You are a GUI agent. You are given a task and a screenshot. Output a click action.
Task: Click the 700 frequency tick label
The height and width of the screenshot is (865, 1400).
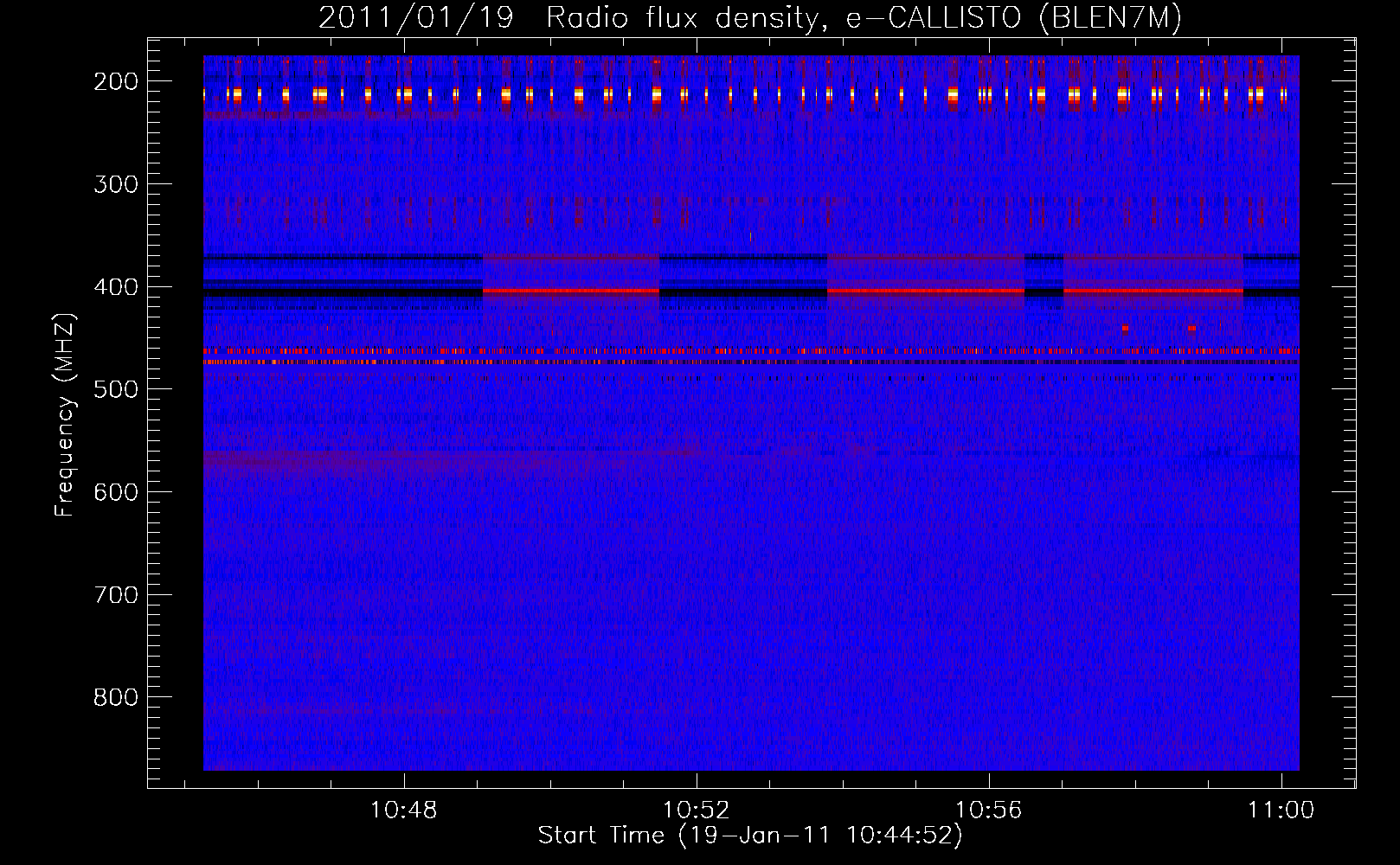(x=115, y=594)
